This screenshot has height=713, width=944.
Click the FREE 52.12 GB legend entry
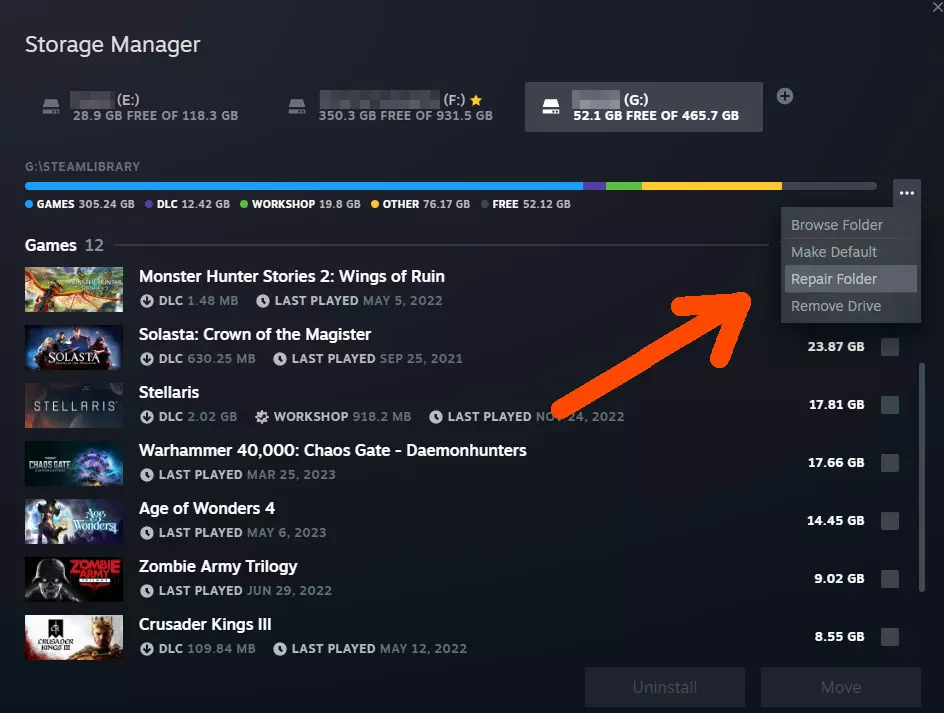pos(526,204)
